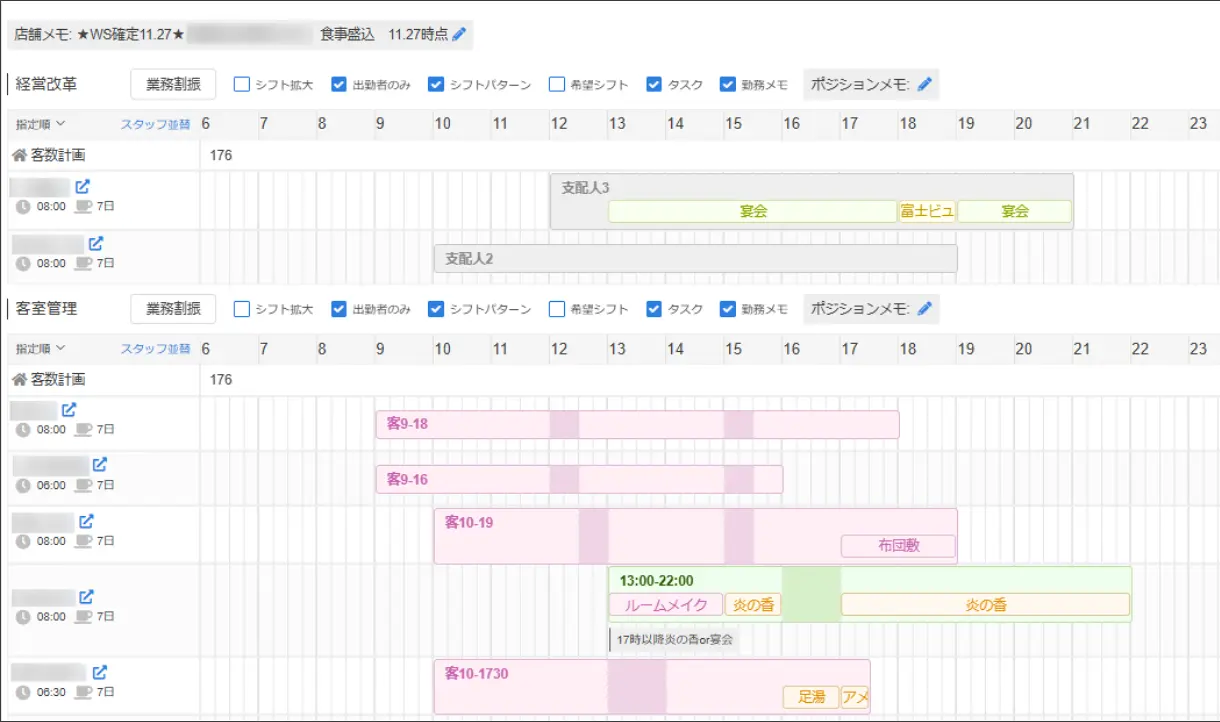The image size is (1220, 722).
Task: Enable シフト拡大 checkbox in 経営改革 section
Action: pyautogui.click(x=241, y=85)
